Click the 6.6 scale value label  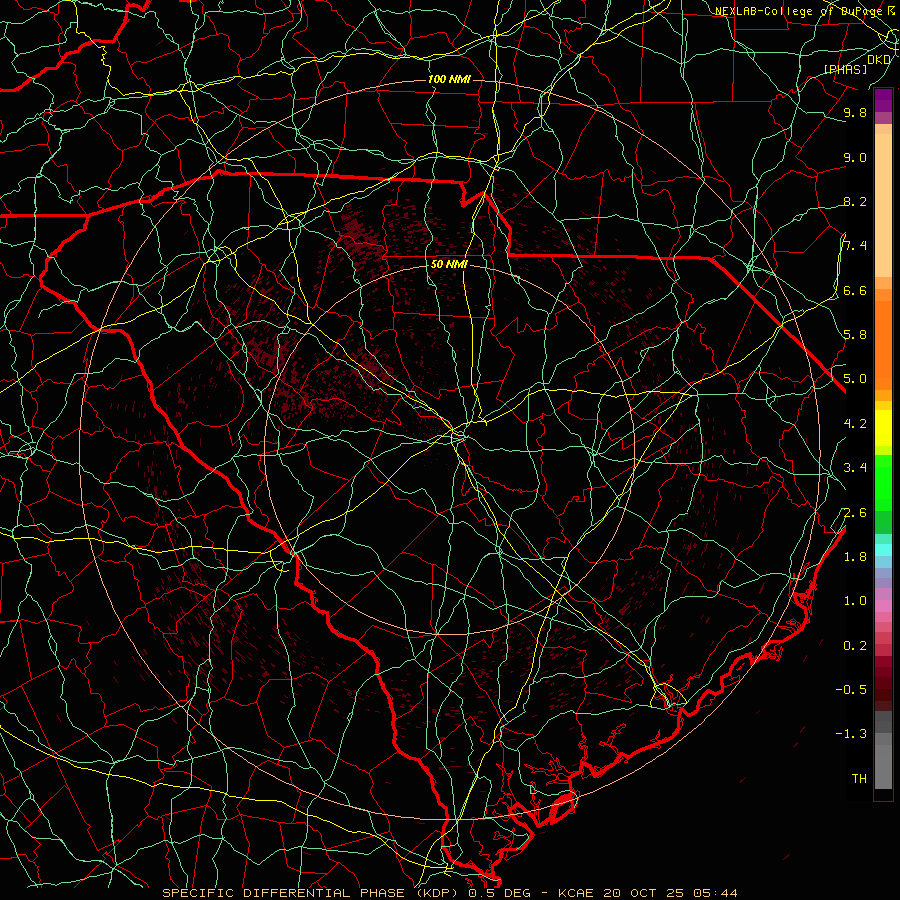855,290
